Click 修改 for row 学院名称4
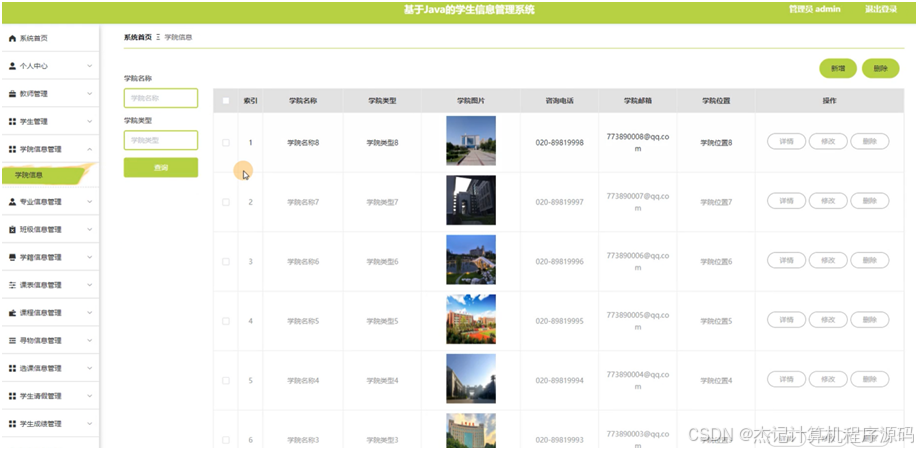This screenshot has width=918, height=450. (828, 379)
